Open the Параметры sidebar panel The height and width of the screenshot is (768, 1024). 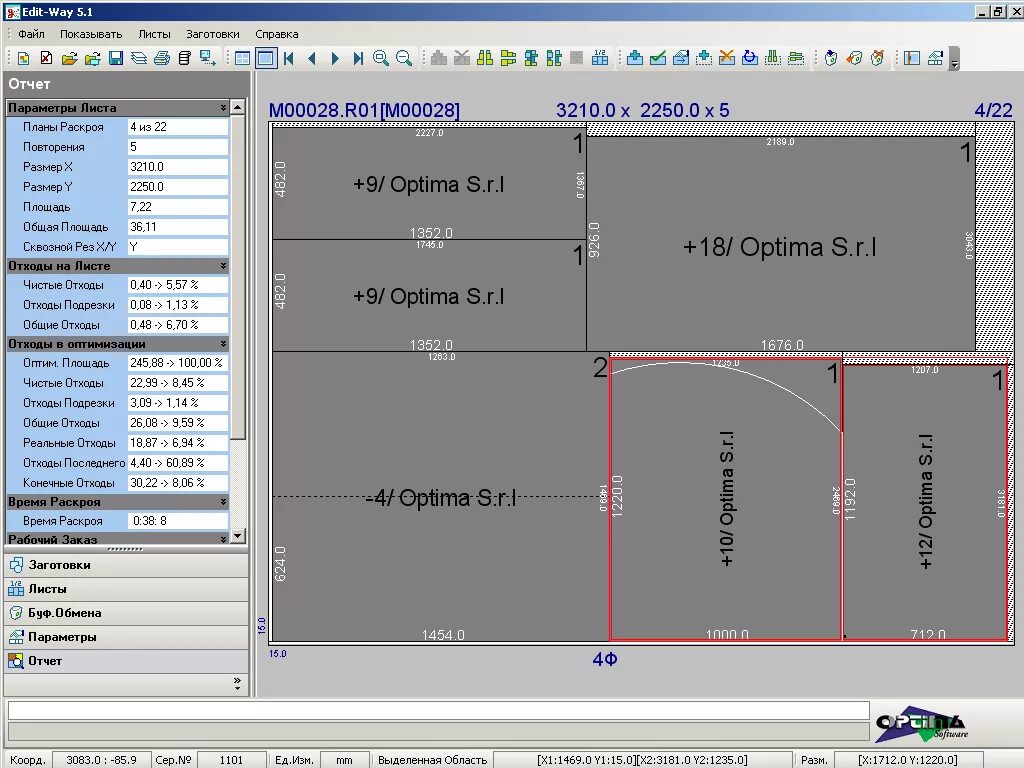click(127, 637)
